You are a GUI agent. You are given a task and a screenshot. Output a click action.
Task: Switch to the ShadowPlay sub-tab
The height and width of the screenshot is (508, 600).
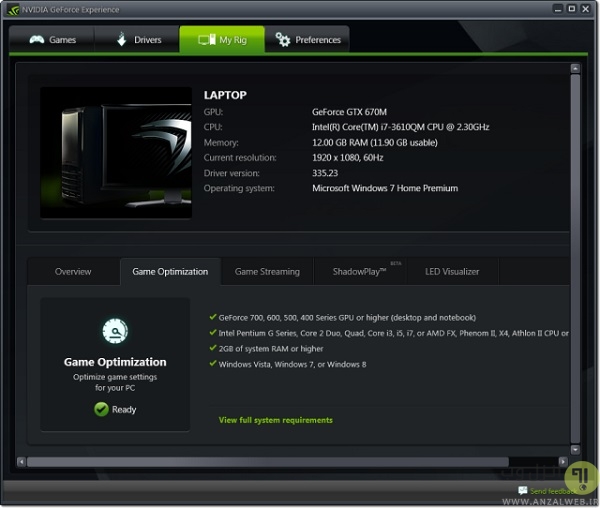pyautogui.click(x=360, y=272)
